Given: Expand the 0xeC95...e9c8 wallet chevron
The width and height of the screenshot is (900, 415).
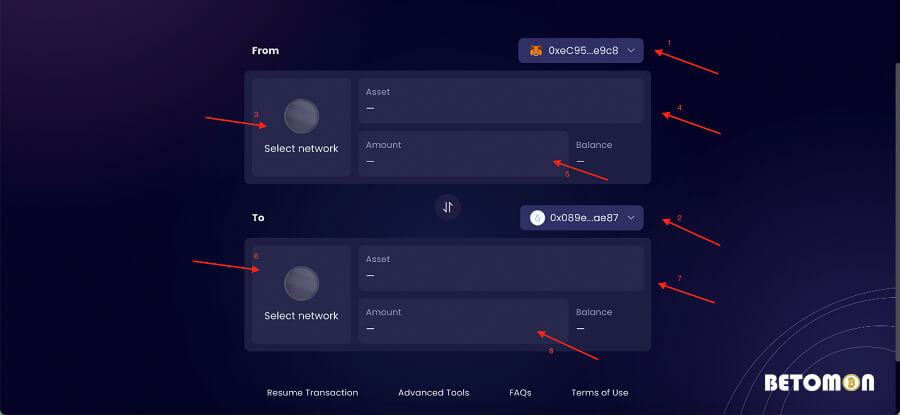Looking at the screenshot, I should [631, 51].
